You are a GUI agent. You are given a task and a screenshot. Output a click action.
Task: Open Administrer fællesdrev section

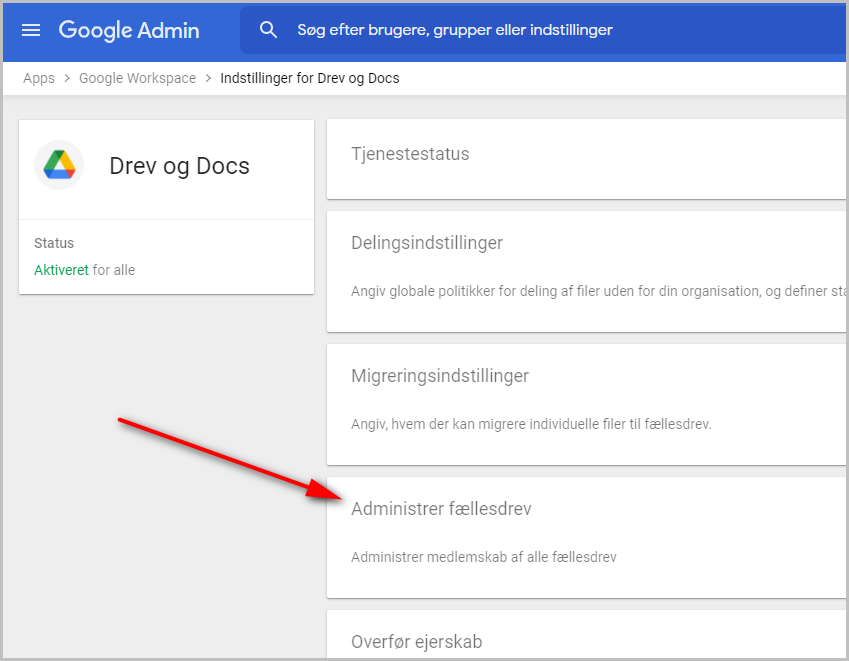(x=586, y=538)
